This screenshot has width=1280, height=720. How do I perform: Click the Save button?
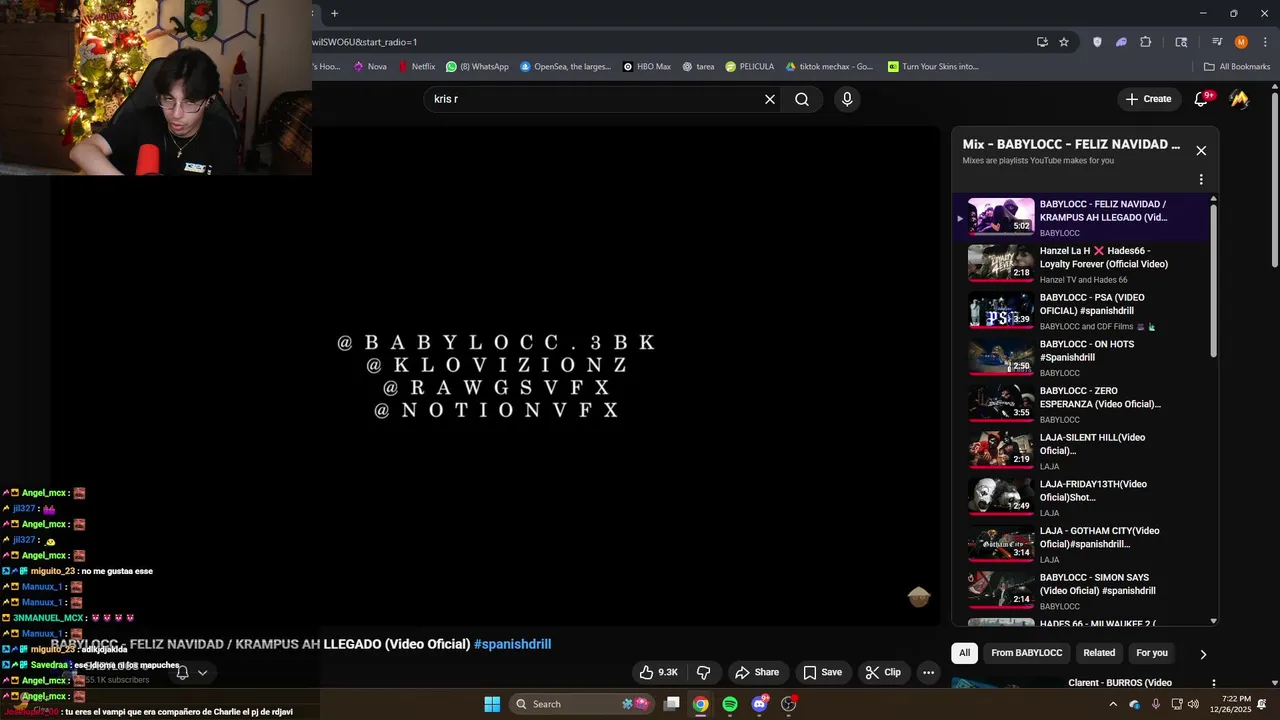(822, 672)
